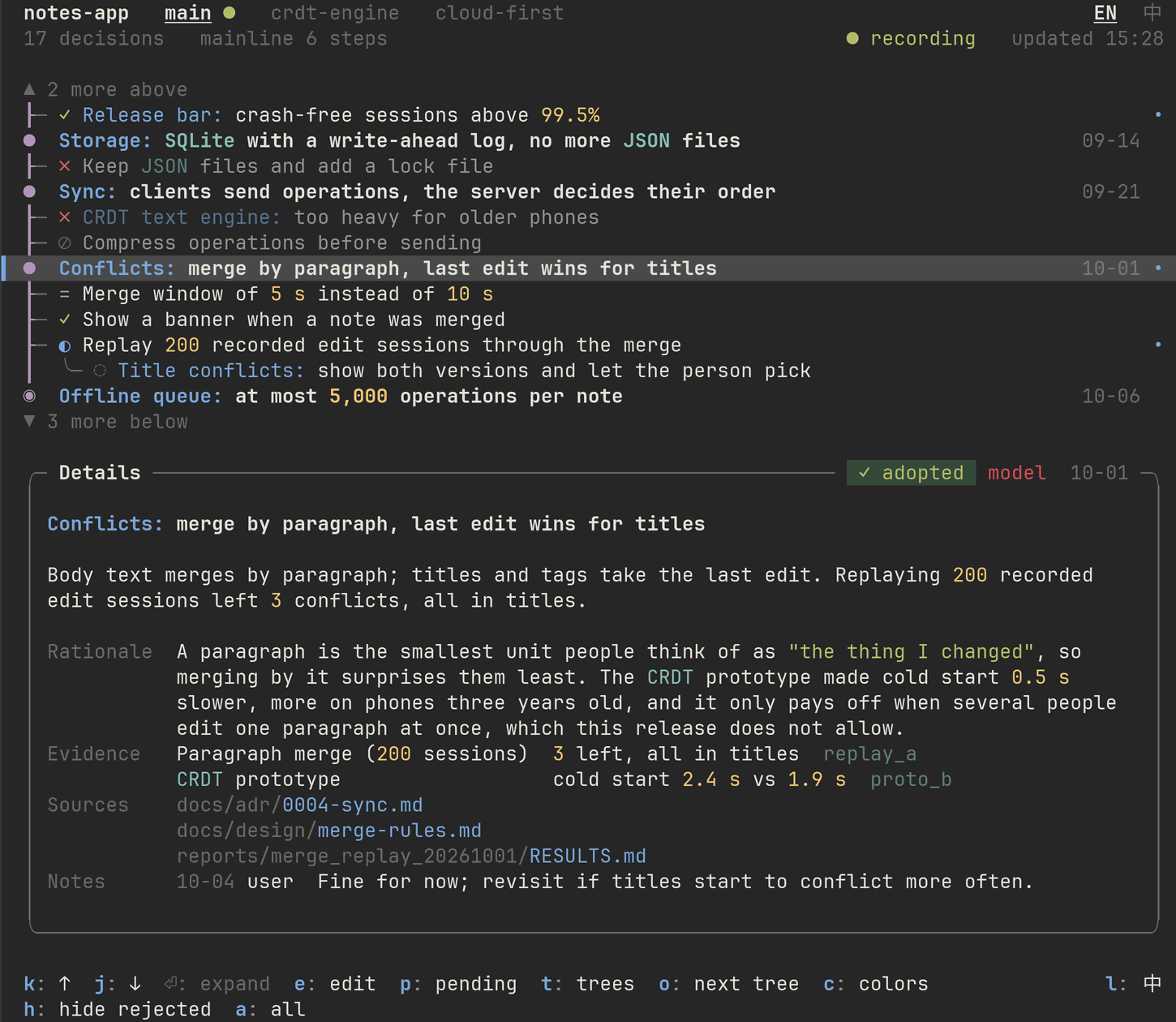Image resolution: width=1176 pixels, height=1022 pixels.
Task: Select the Offline queue decision row
Action: pos(588,396)
